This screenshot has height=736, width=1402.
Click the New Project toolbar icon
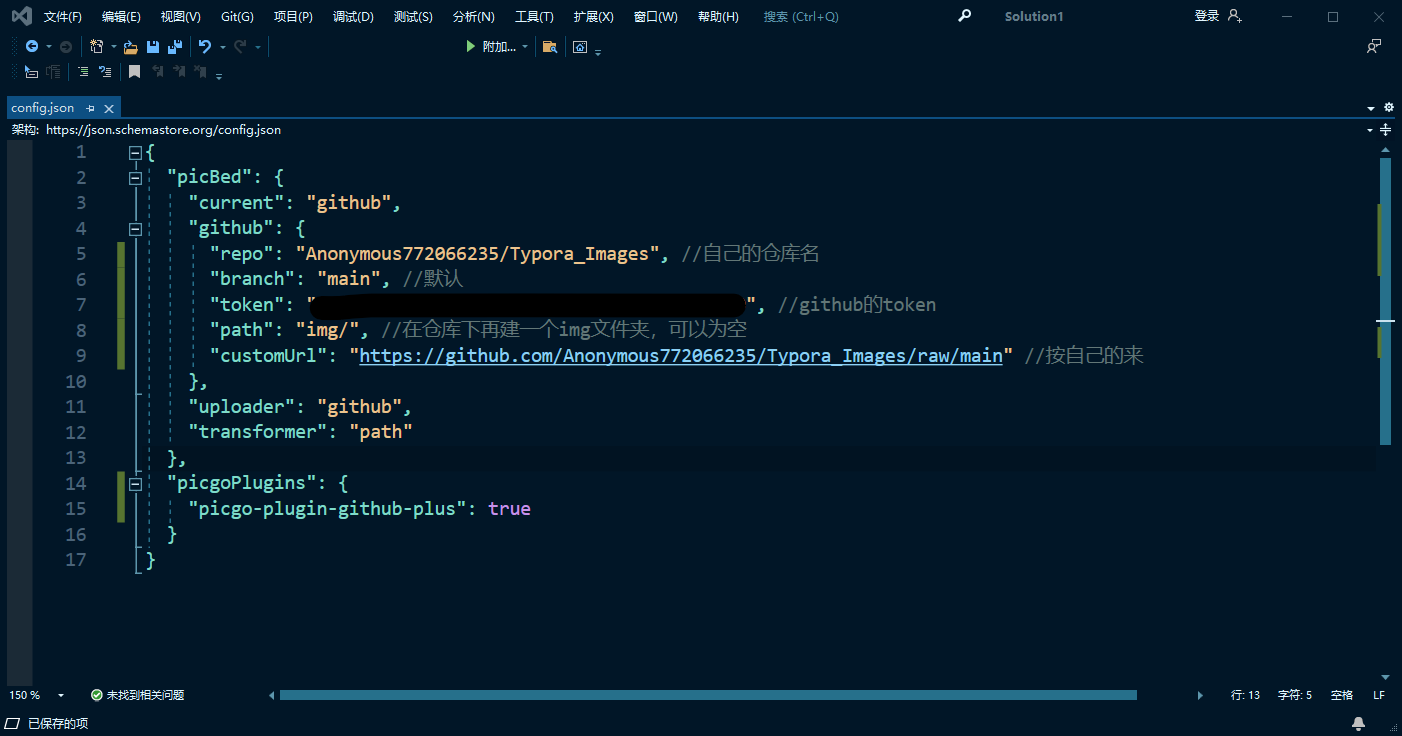97,47
